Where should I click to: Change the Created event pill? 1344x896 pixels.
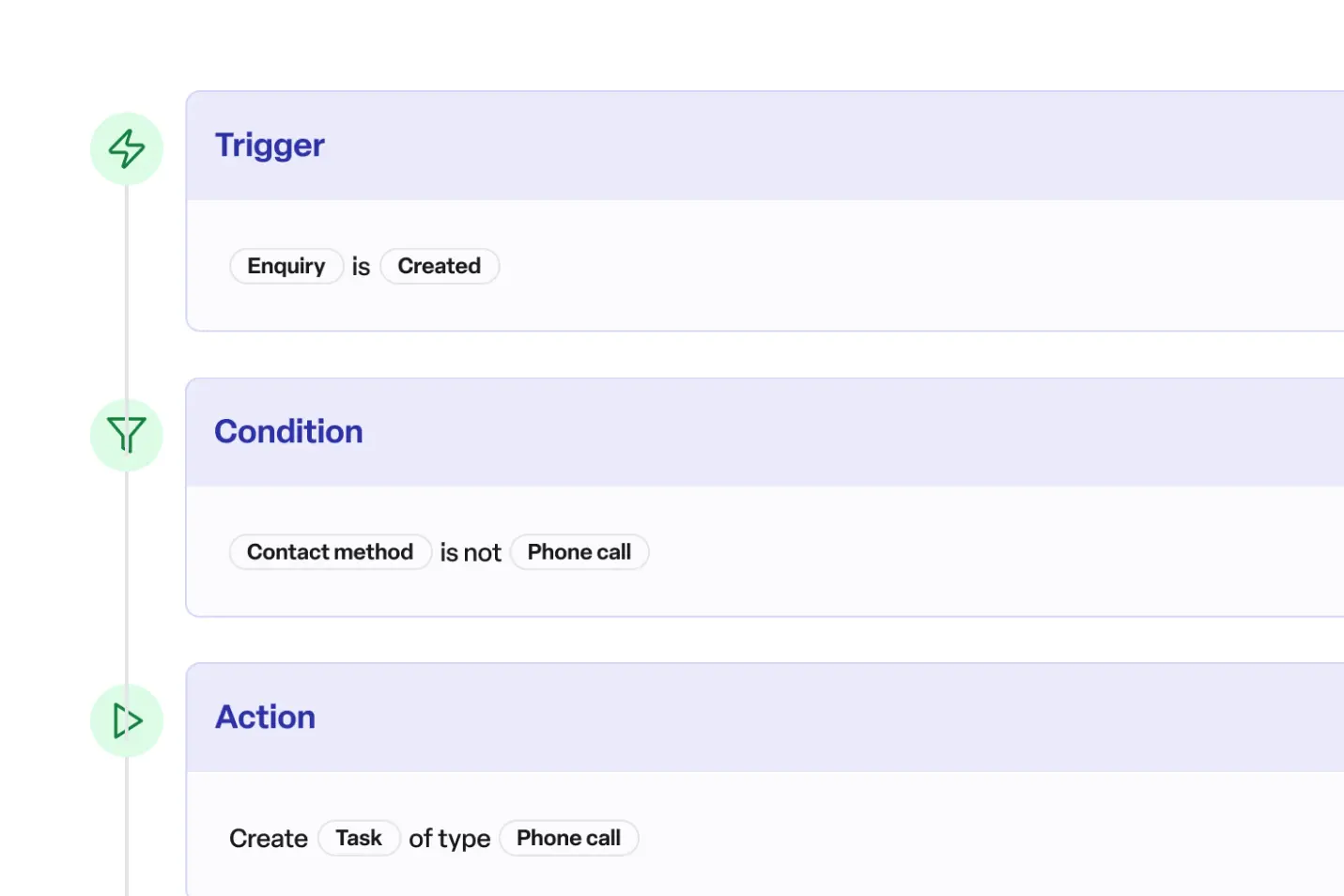pos(440,266)
